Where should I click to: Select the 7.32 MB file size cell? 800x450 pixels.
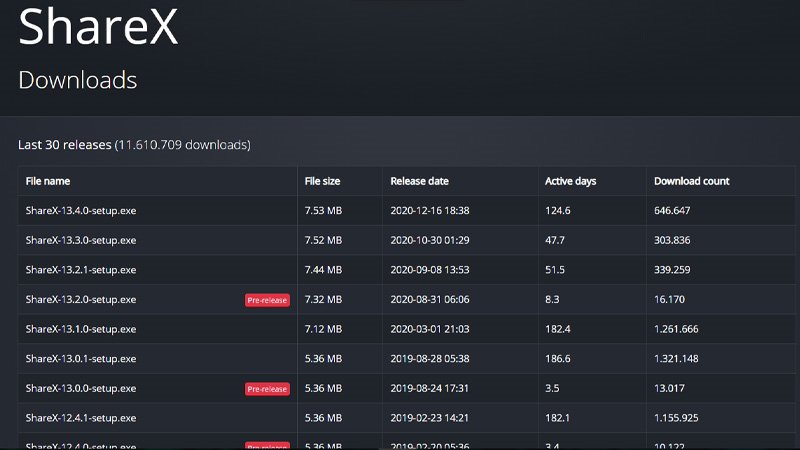click(323, 299)
